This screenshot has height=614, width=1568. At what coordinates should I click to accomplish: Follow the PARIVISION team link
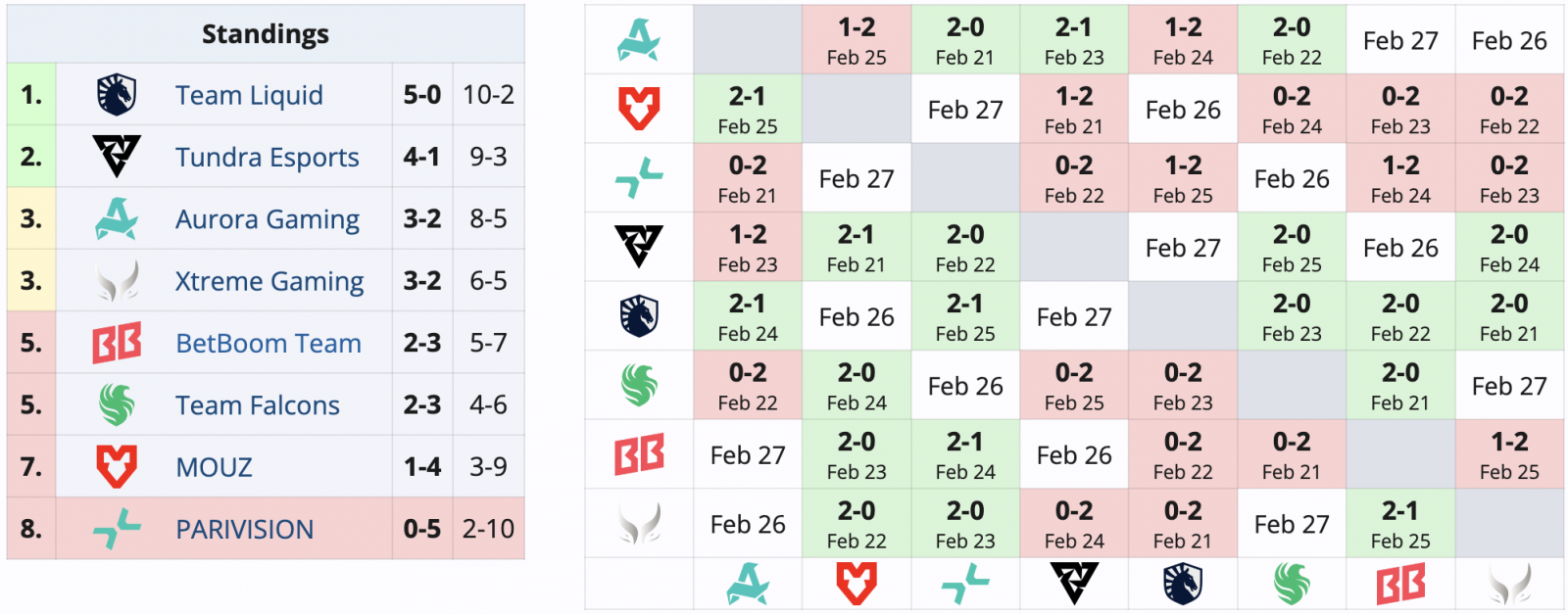click(x=244, y=529)
